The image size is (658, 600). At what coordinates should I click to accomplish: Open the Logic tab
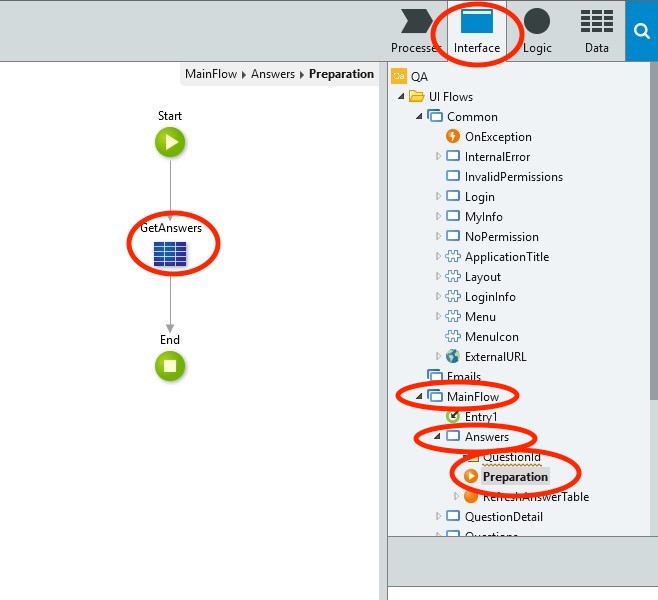[x=537, y=31]
